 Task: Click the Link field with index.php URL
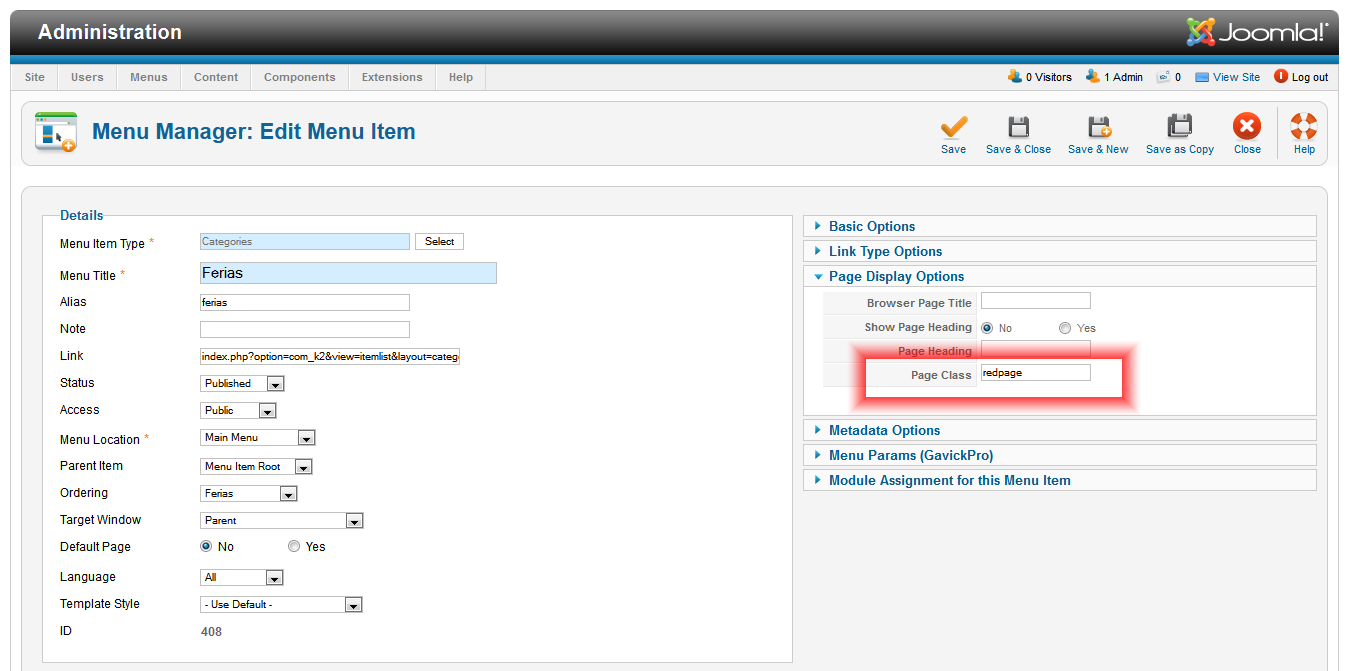click(x=330, y=356)
